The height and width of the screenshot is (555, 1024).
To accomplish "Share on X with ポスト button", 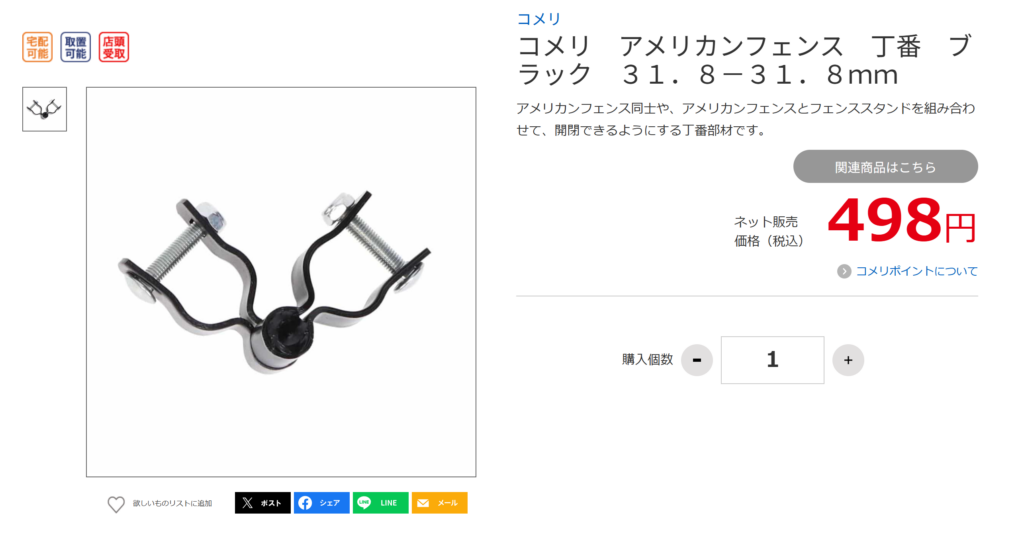I will [x=263, y=503].
